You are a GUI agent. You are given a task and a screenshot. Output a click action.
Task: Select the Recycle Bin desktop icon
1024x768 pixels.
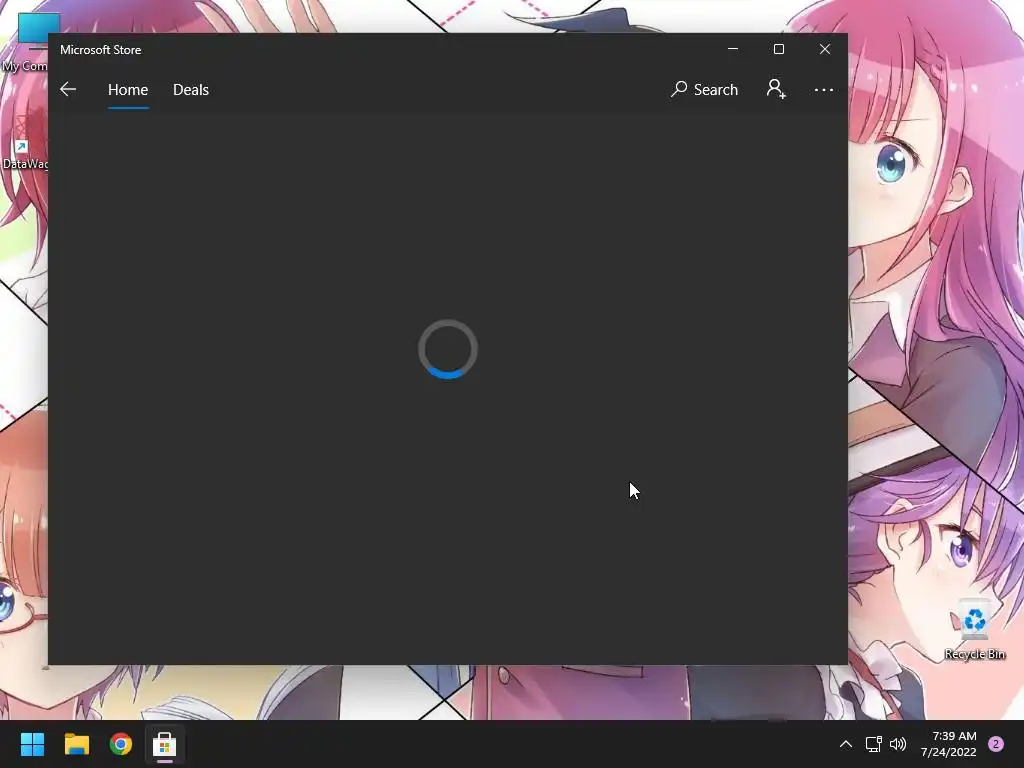[974, 630]
